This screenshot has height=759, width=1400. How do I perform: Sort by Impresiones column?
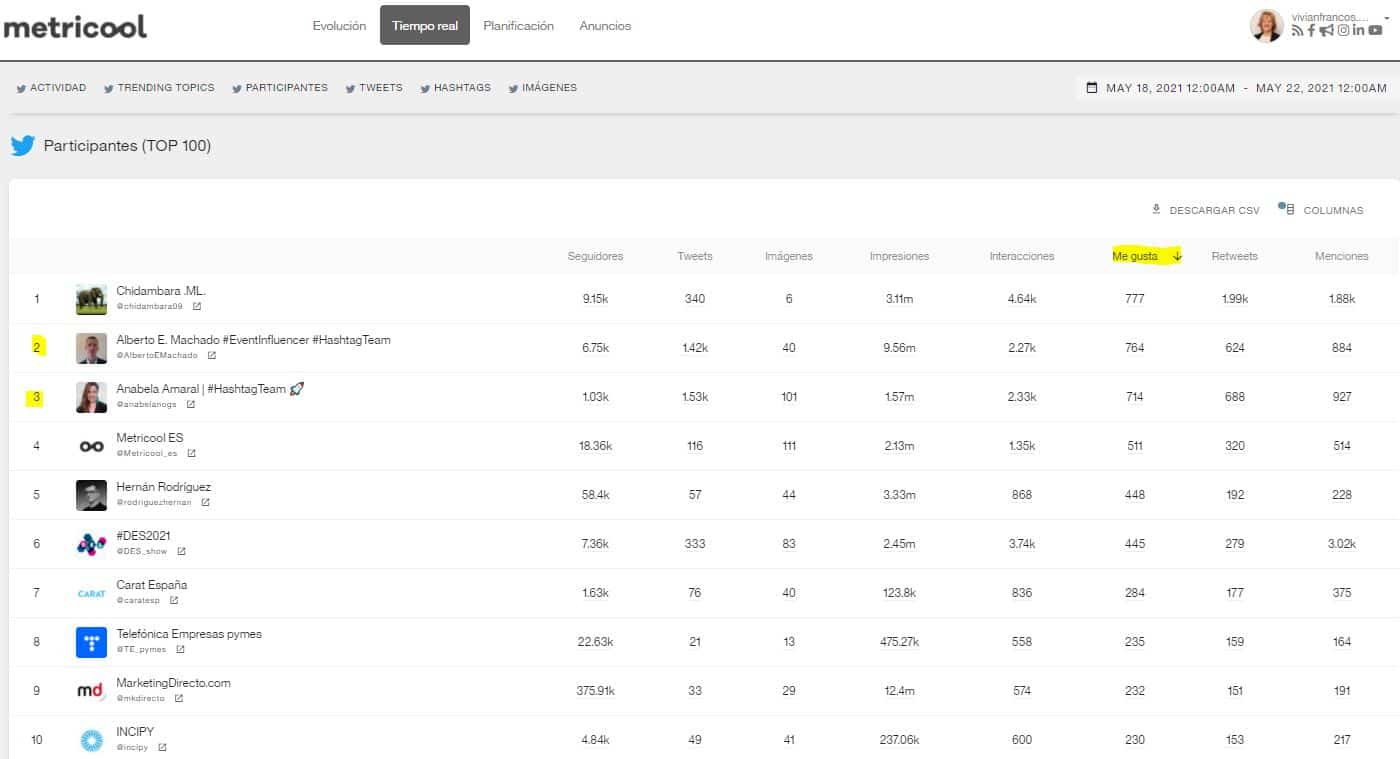click(x=899, y=256)
